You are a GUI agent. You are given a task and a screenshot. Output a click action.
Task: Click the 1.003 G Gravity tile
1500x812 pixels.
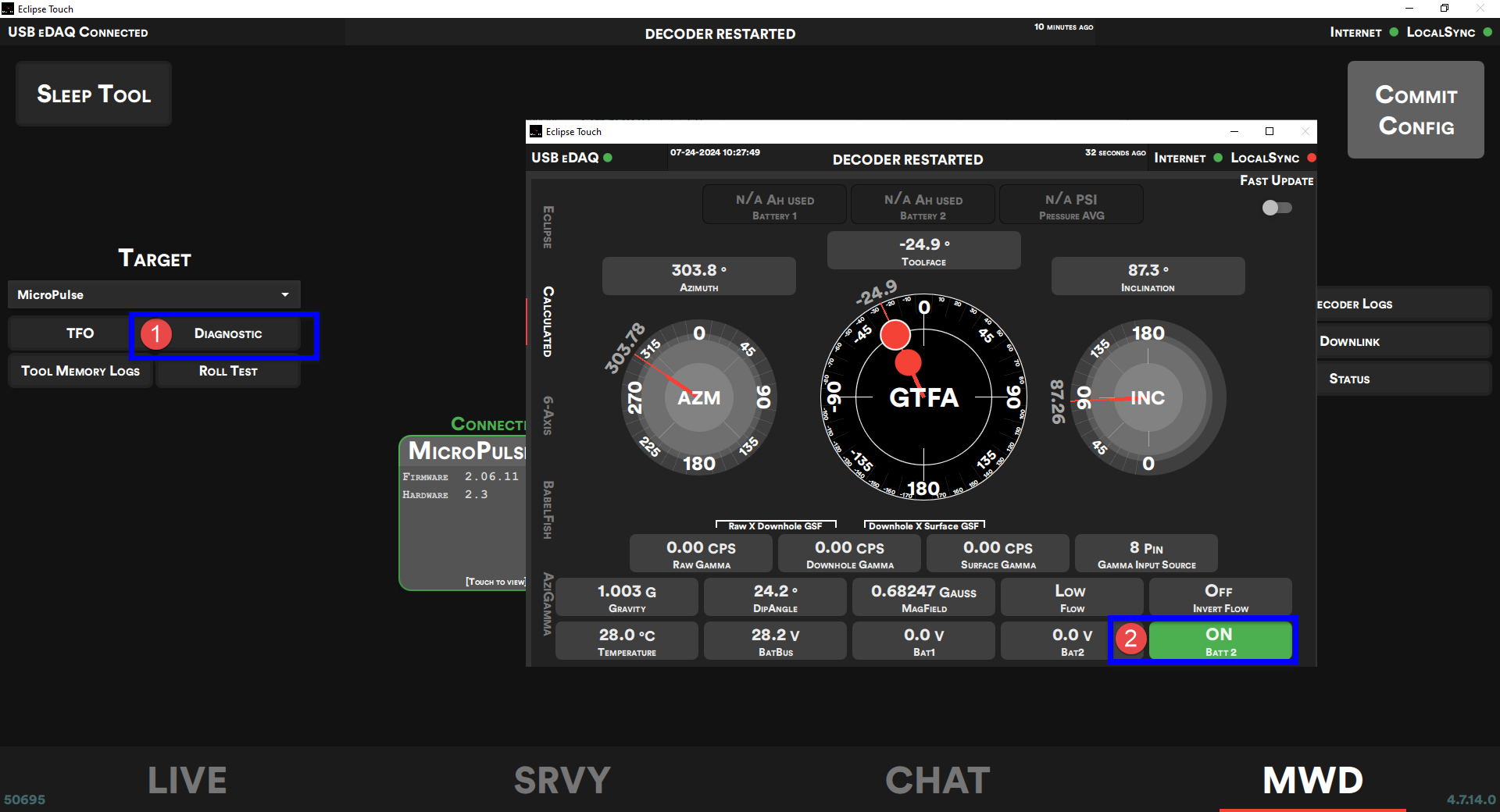[627, 597]
